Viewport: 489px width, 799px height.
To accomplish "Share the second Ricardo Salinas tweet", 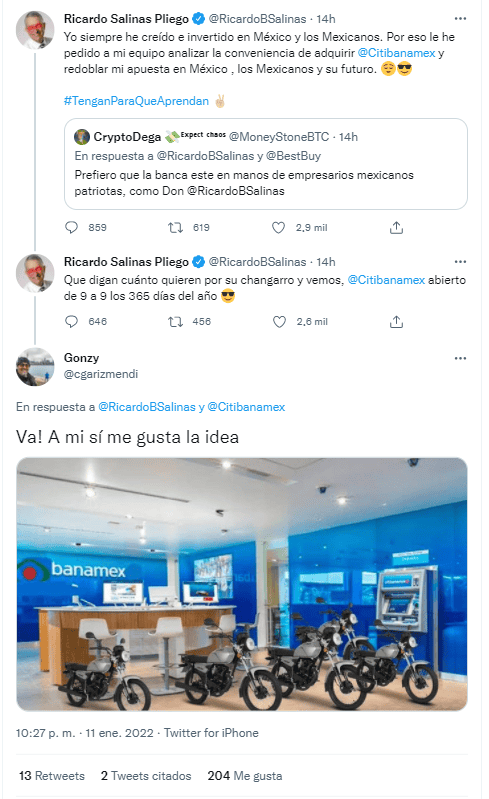I will click(x=396, y=322).
